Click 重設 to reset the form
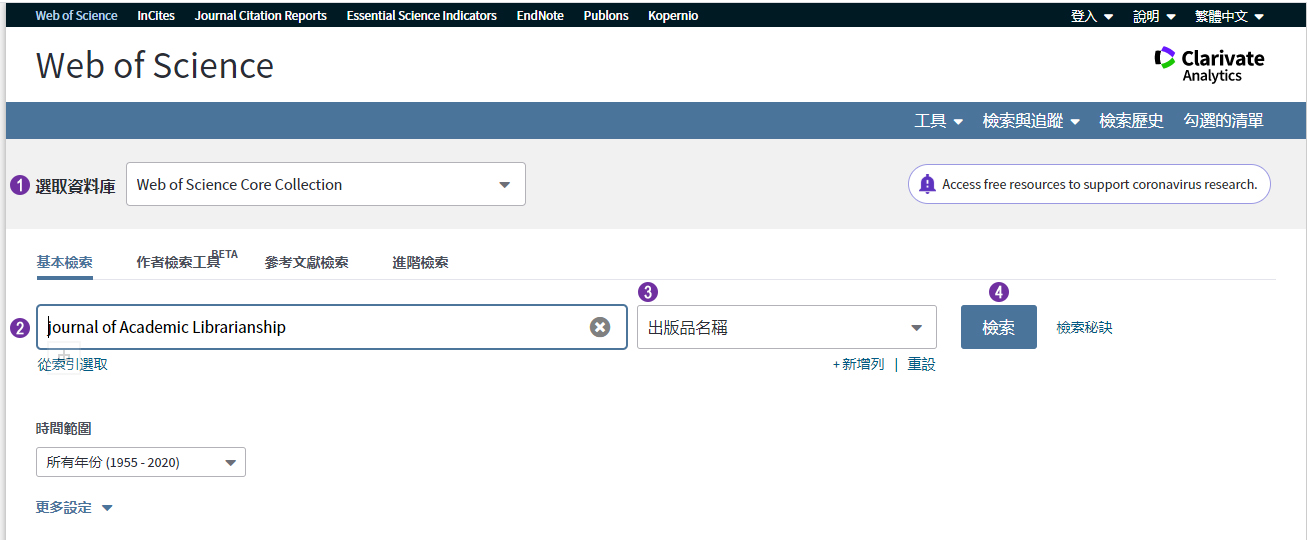 (921, 365)
